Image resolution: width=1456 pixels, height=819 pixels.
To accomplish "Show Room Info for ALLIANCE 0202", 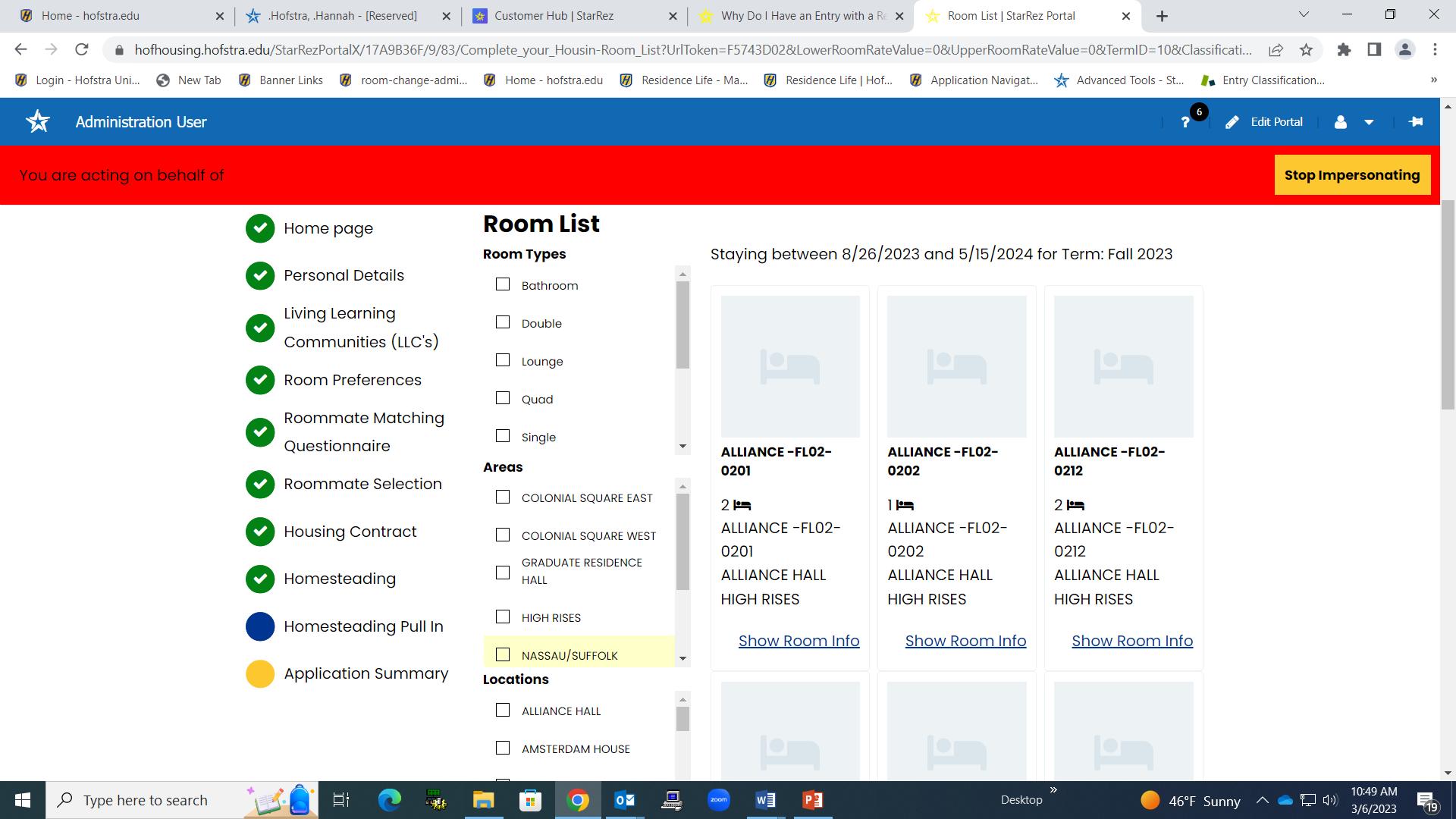I will tap(965, 641).
